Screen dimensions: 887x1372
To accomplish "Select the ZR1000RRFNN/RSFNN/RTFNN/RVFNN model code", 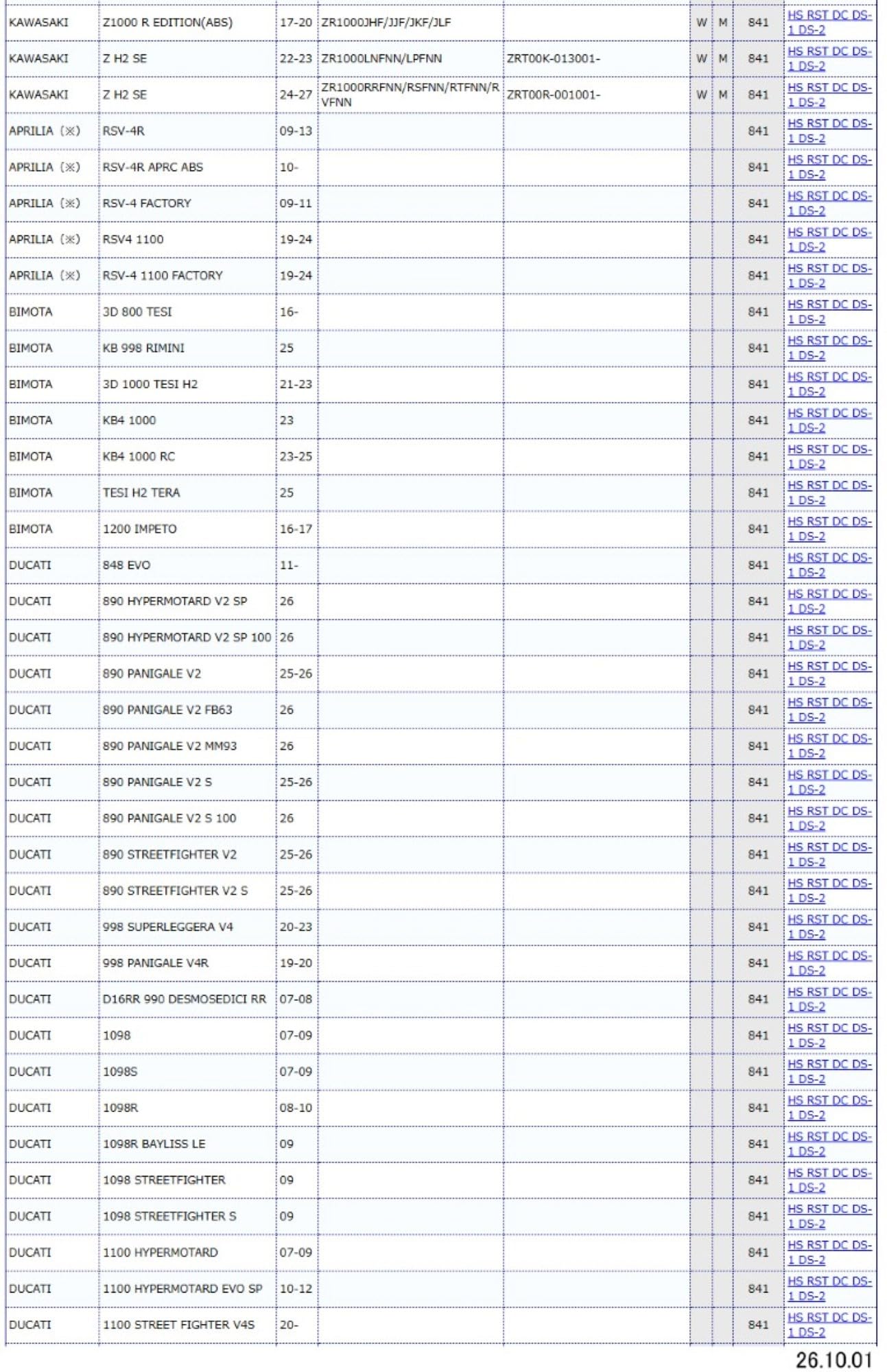I will pyautogui.click(x=410, y=95).
